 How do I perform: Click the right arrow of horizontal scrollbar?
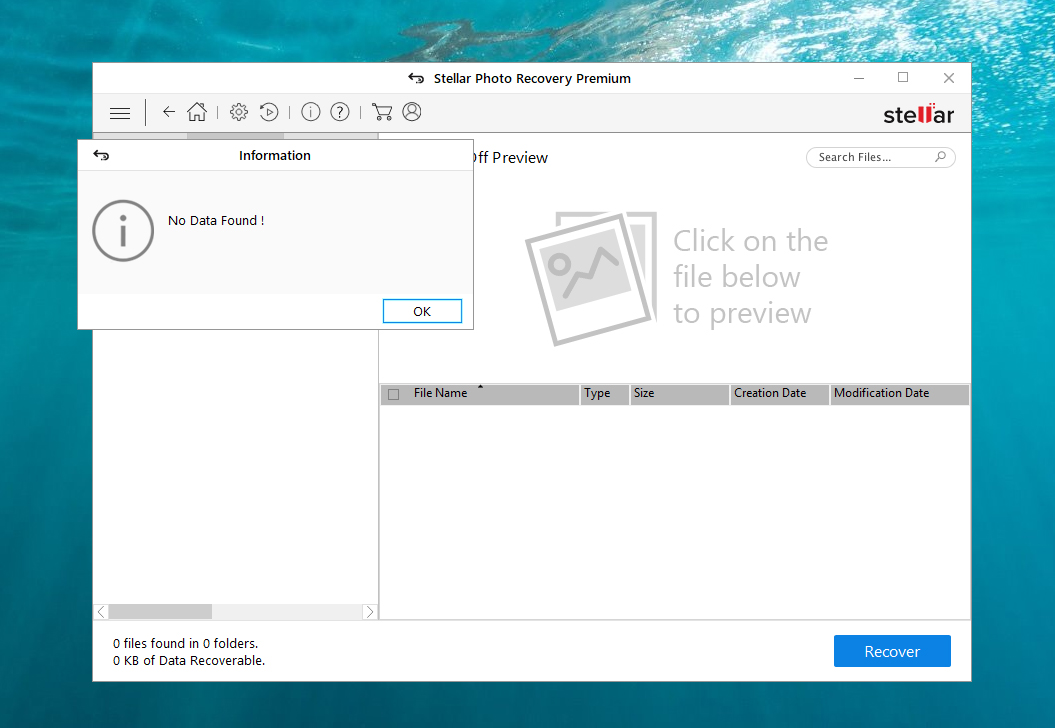coord(369,612)
